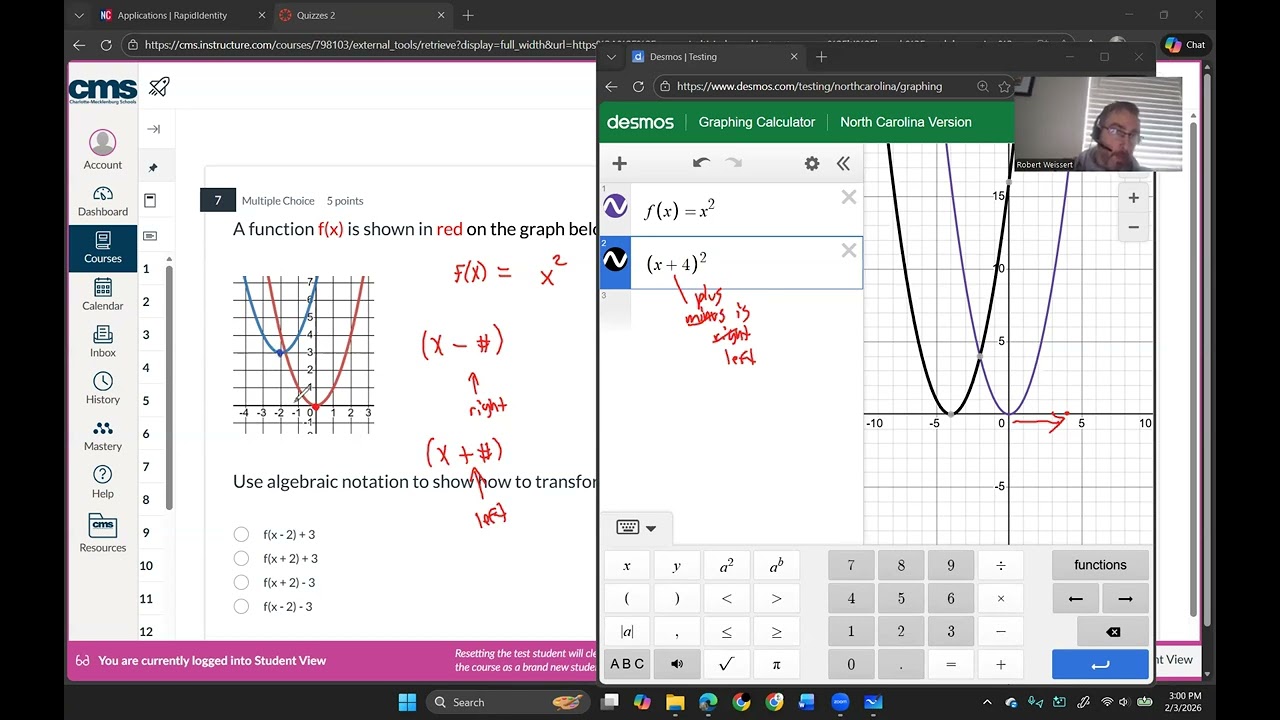Tap the backspace delete key
The height and width of the screenshot is (720, 1280).
pos(1113,632)
